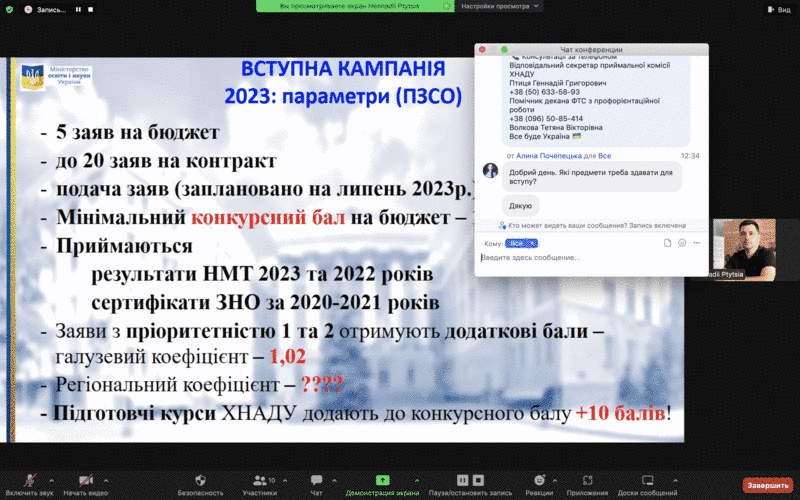800x500 pixels.
Task: Stop recording in bottom toolbar
Action: coord(478,480)
